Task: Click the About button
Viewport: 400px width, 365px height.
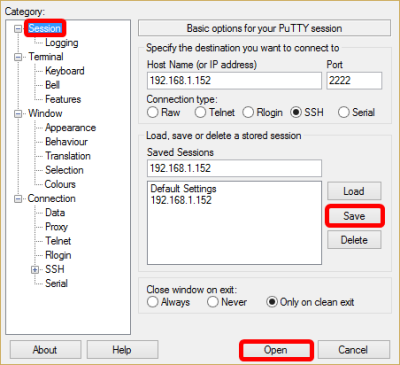Action: point(45,350)
